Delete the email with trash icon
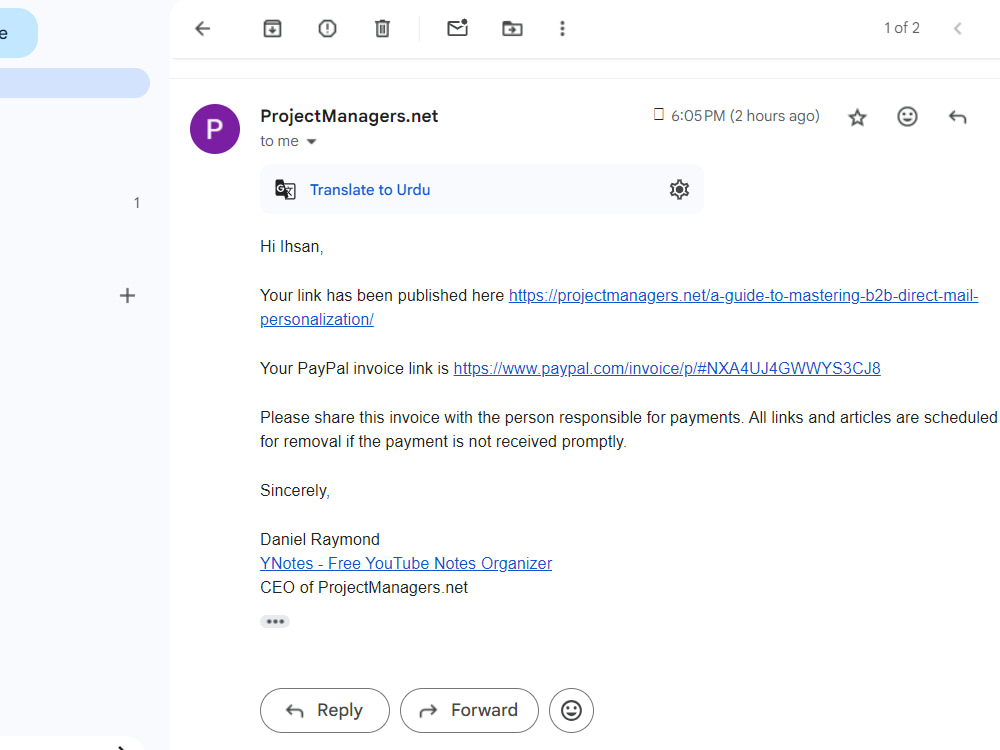The width and height of the screenshot is (1000, 750). click(x=382, y=29)
